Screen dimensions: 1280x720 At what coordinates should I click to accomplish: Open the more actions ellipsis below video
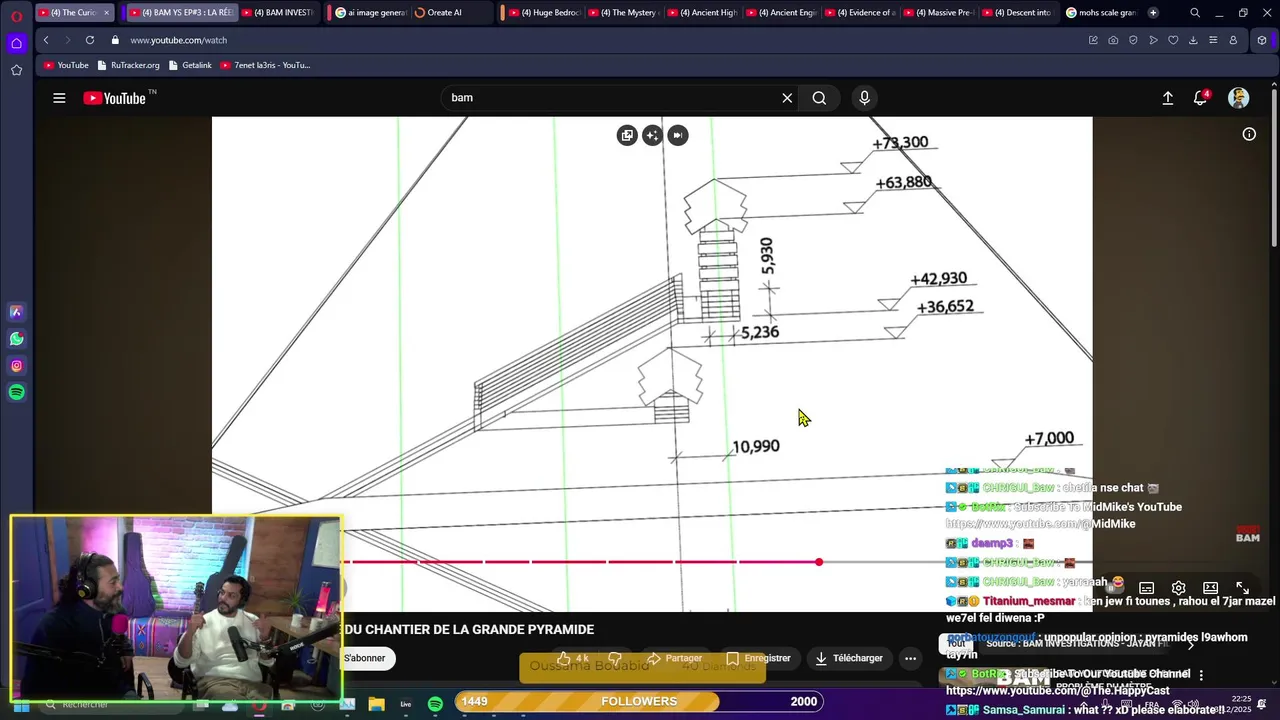910,658
